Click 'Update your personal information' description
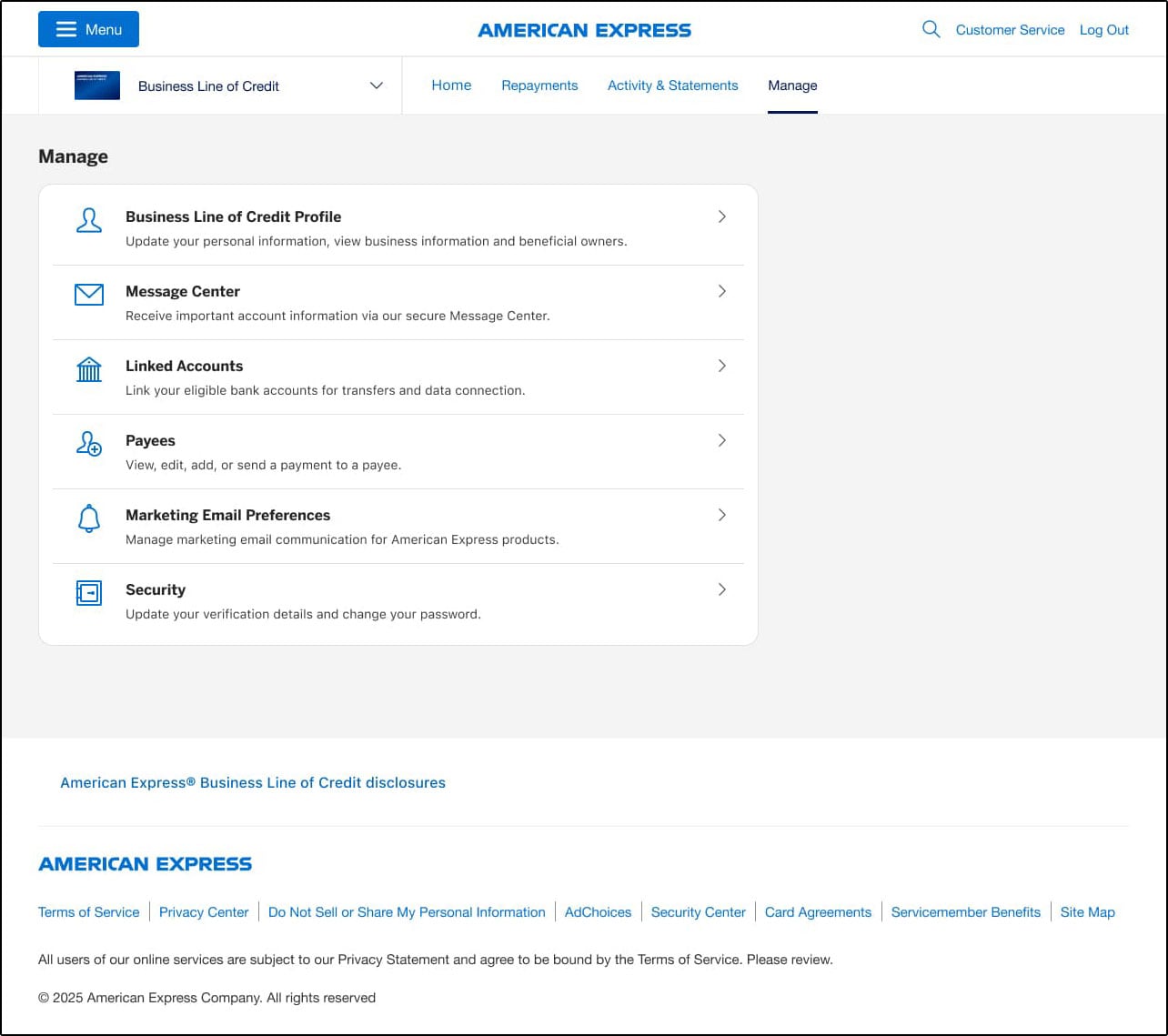 (x=377, y=241)
